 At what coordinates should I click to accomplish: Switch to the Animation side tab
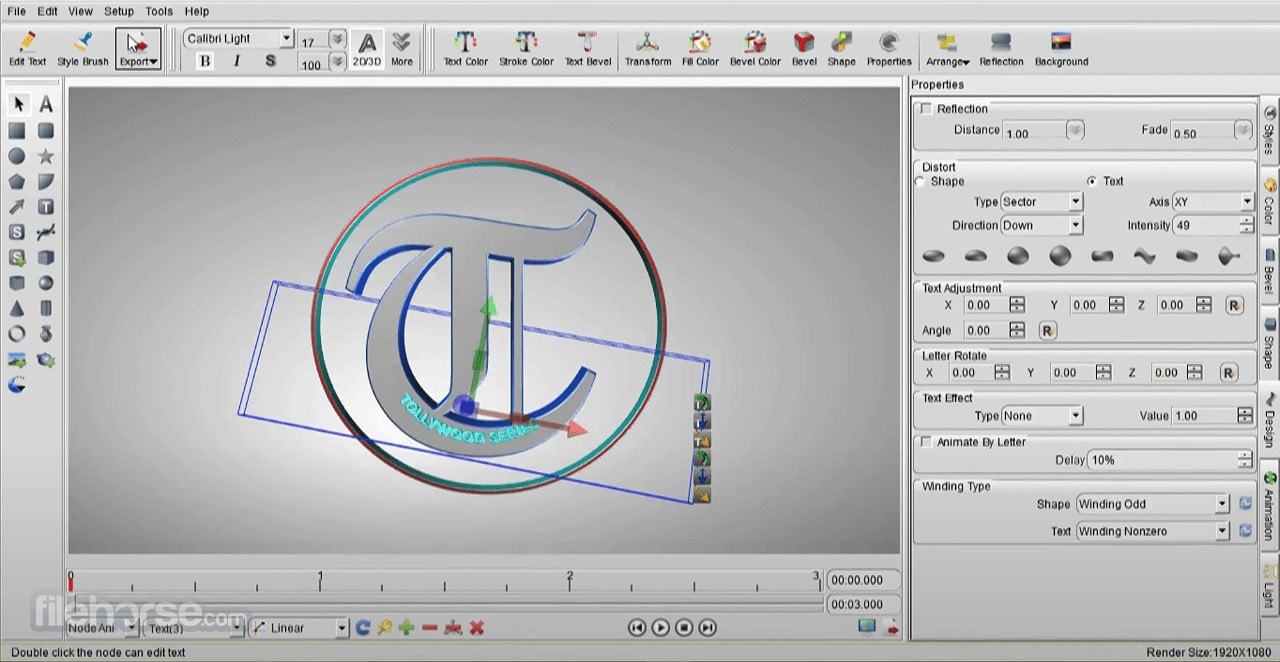point(1268,505)
